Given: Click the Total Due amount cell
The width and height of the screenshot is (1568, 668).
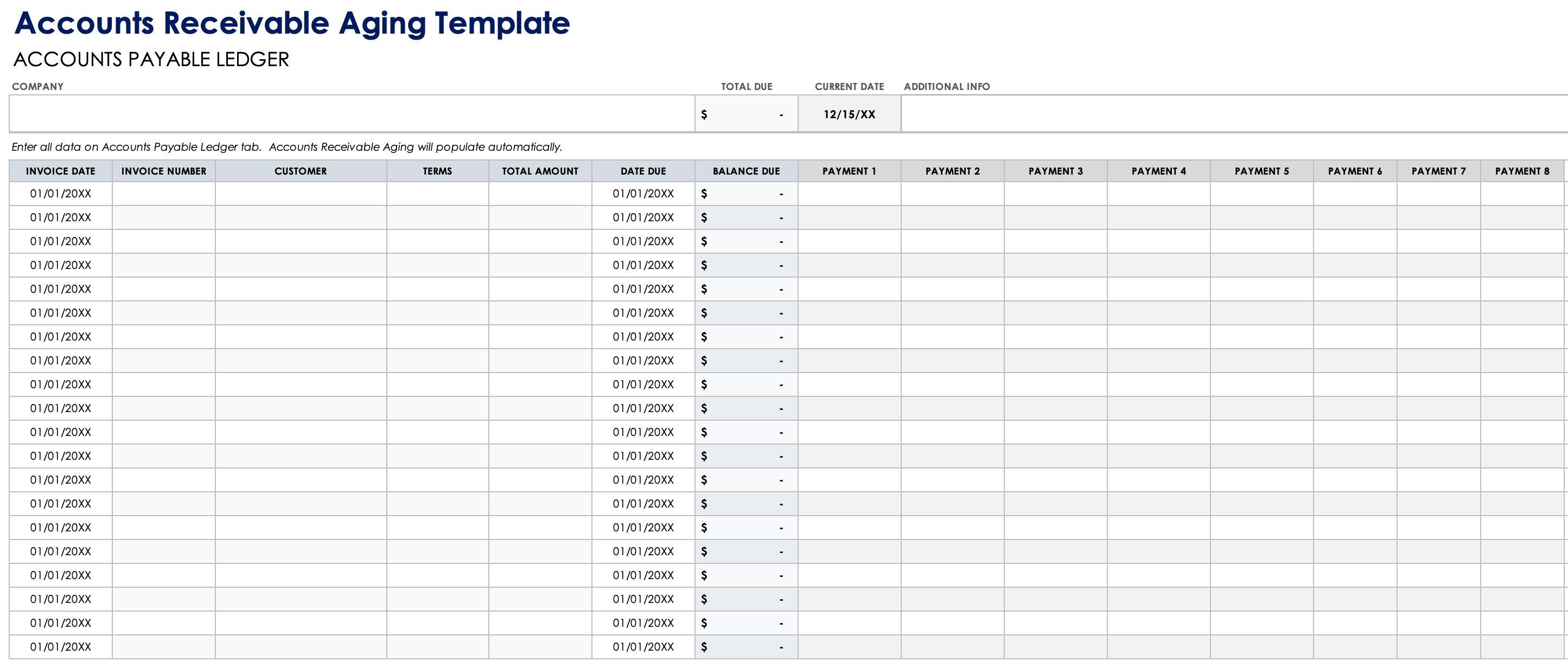Looking at the screenshot, I should tap(746, 114).
